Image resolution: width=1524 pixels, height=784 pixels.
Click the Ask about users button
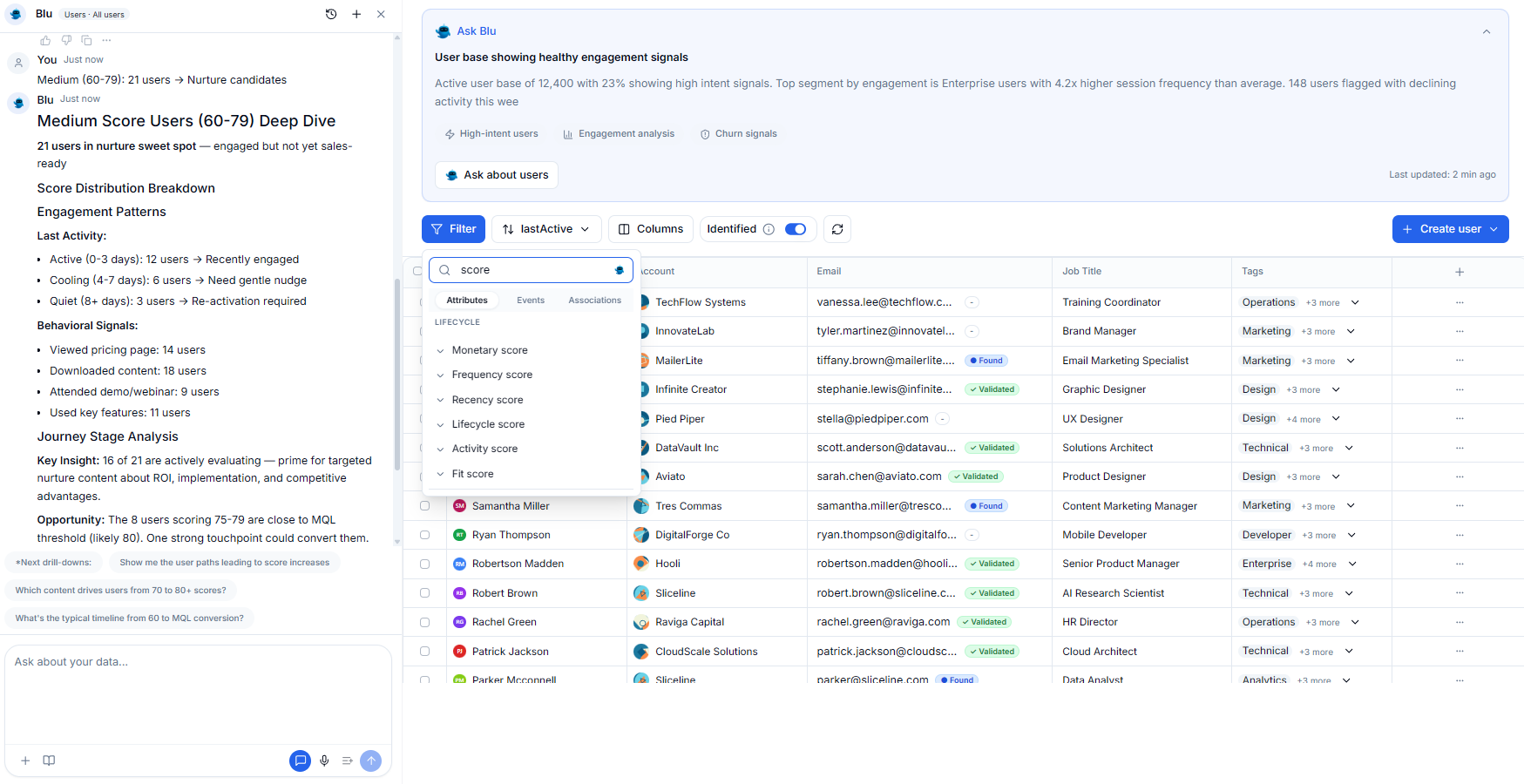coord(496,174)
